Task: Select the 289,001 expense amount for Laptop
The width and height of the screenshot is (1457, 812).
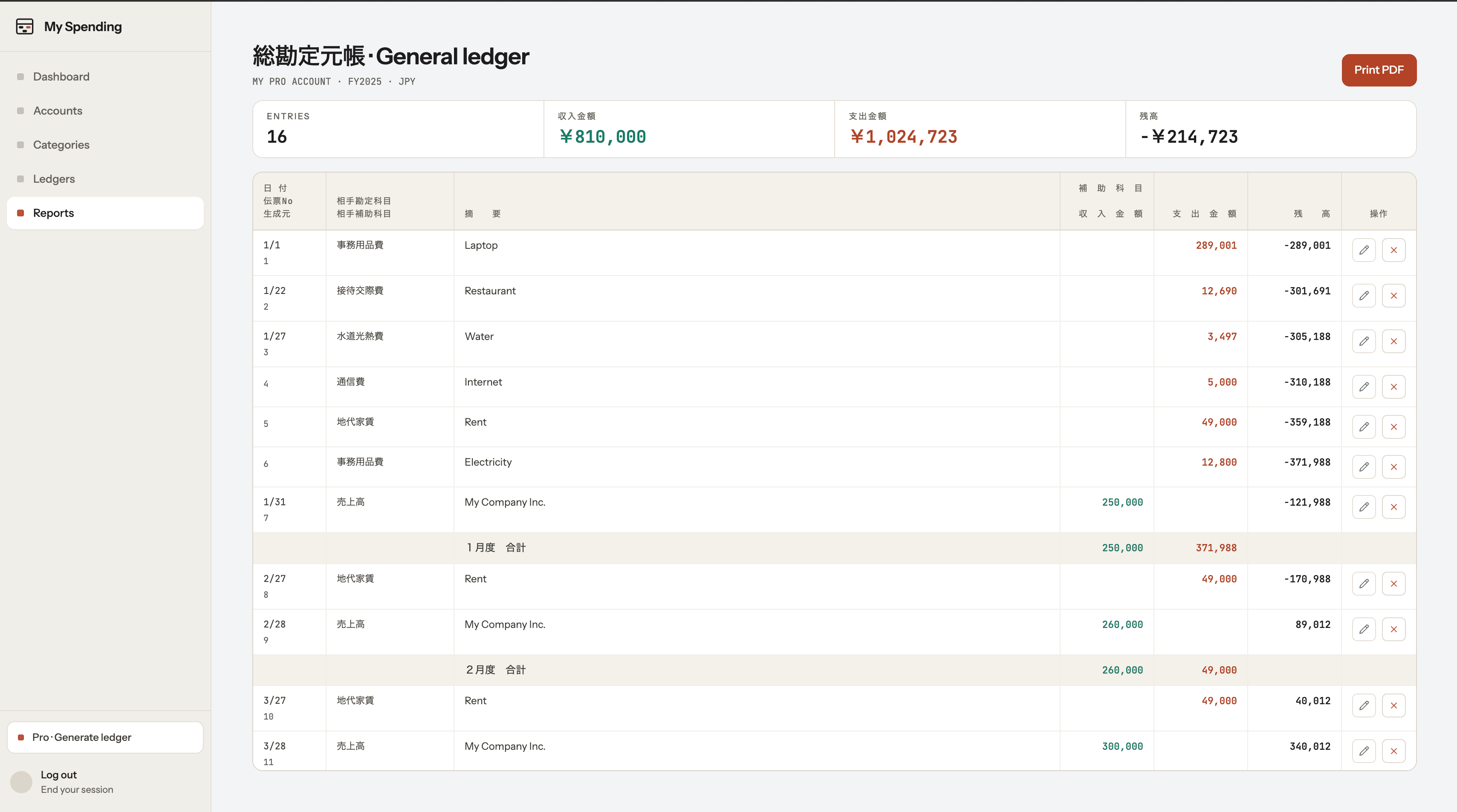Action: coord(1216,245)
